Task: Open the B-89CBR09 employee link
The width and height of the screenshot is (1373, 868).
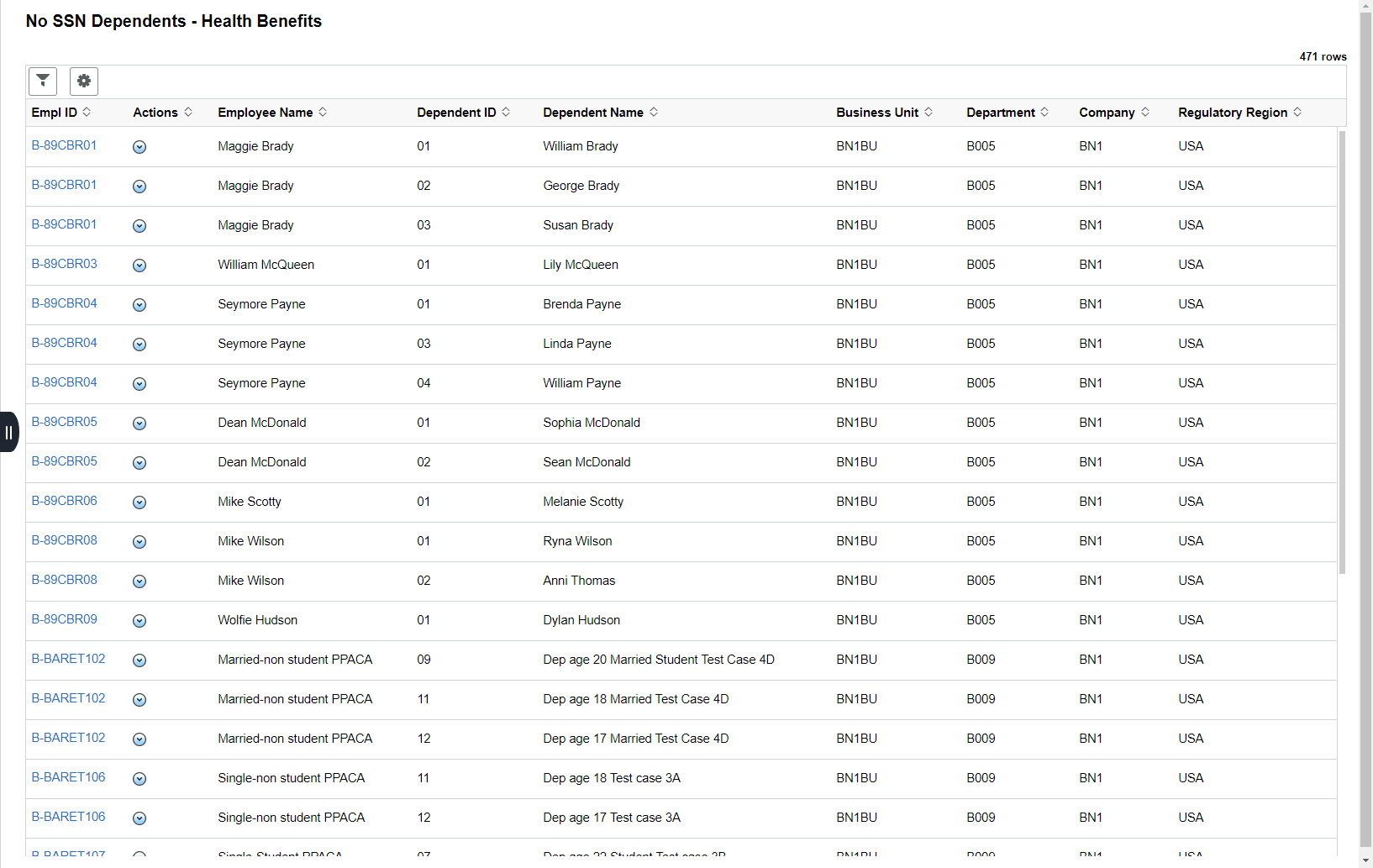Action: click(65, 619)
